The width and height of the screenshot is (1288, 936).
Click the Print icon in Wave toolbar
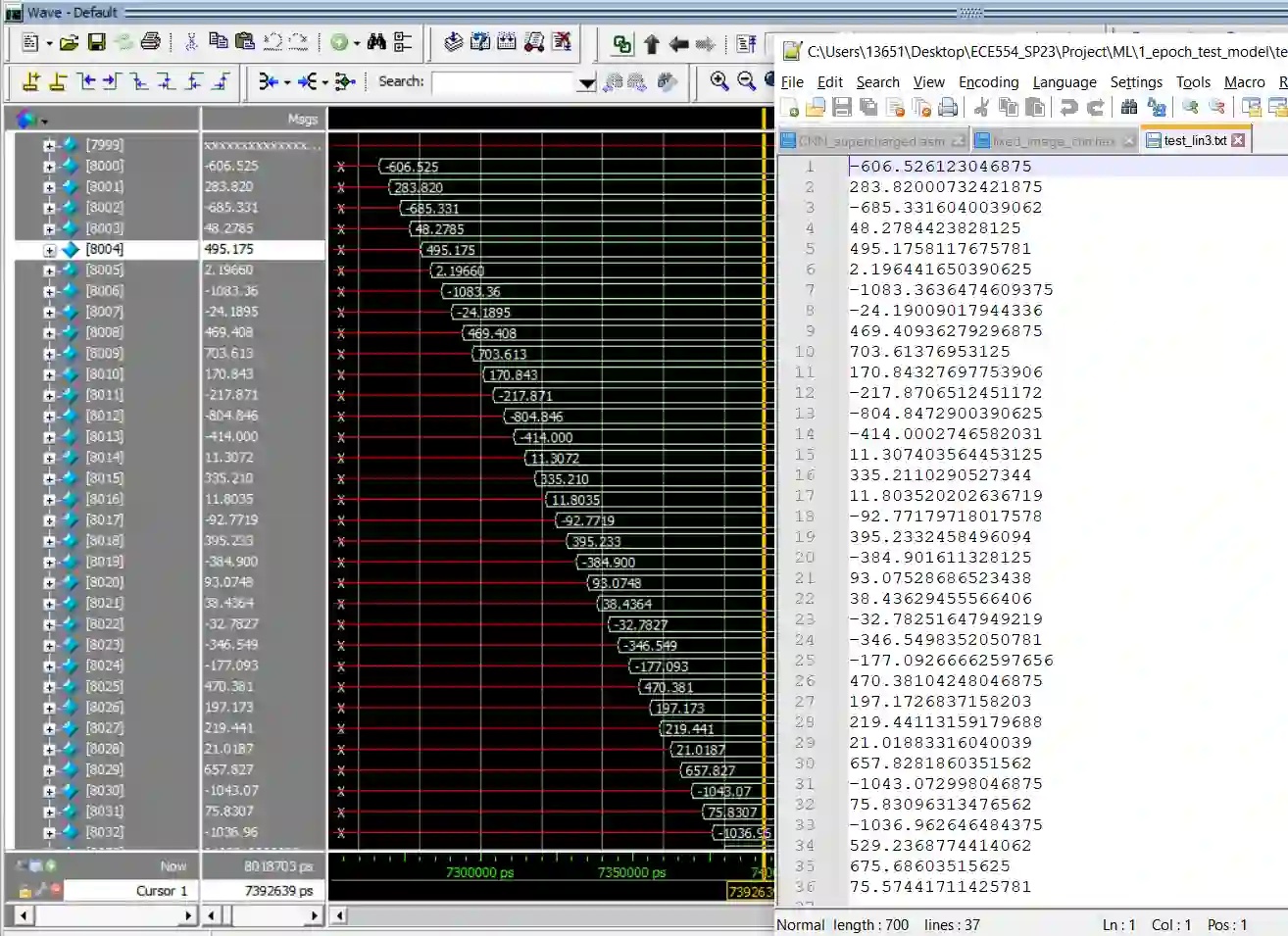[150, 42]
